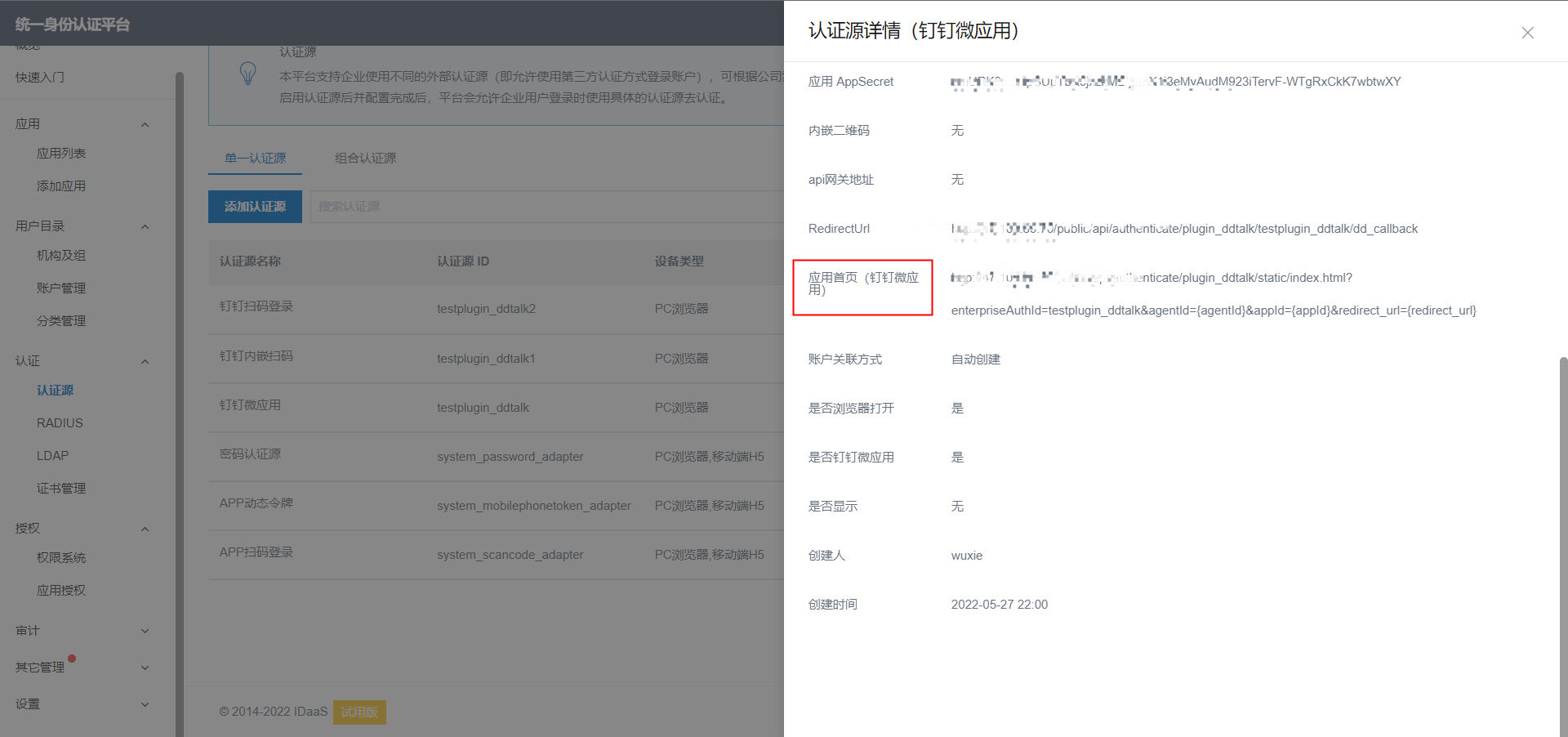This screenshot has width=1568, height=737.
Task: Collapse the 应用 sidebar section
Action: (x=145, y=124)
